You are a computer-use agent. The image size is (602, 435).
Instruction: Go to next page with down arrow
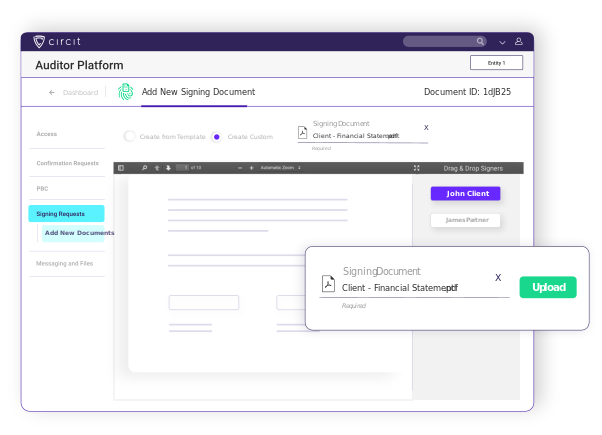pyautogui.click(x=168, y=168)
